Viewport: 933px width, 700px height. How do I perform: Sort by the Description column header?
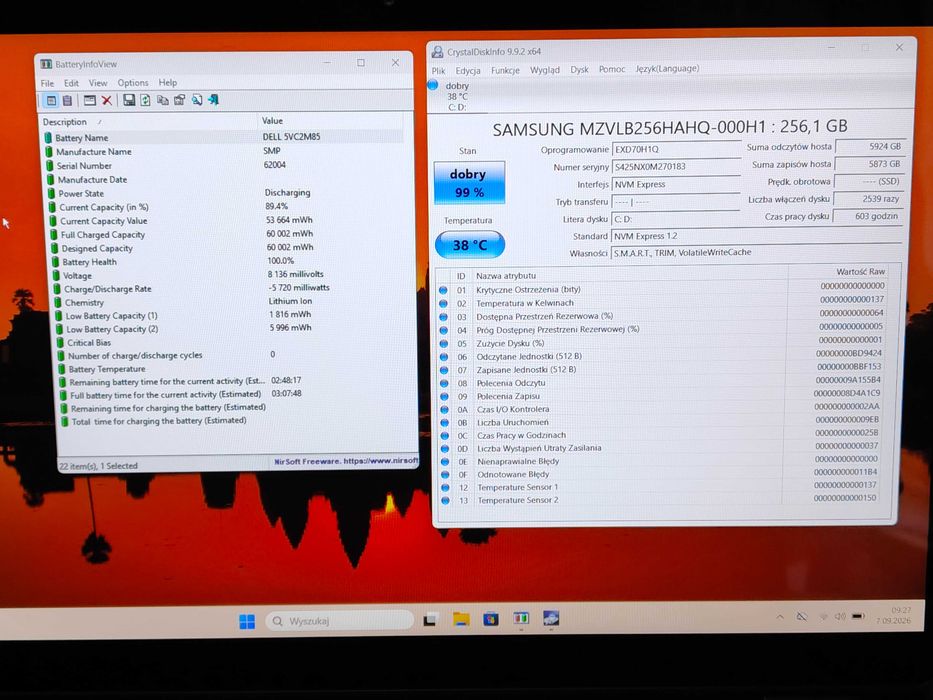click(149, 121)
